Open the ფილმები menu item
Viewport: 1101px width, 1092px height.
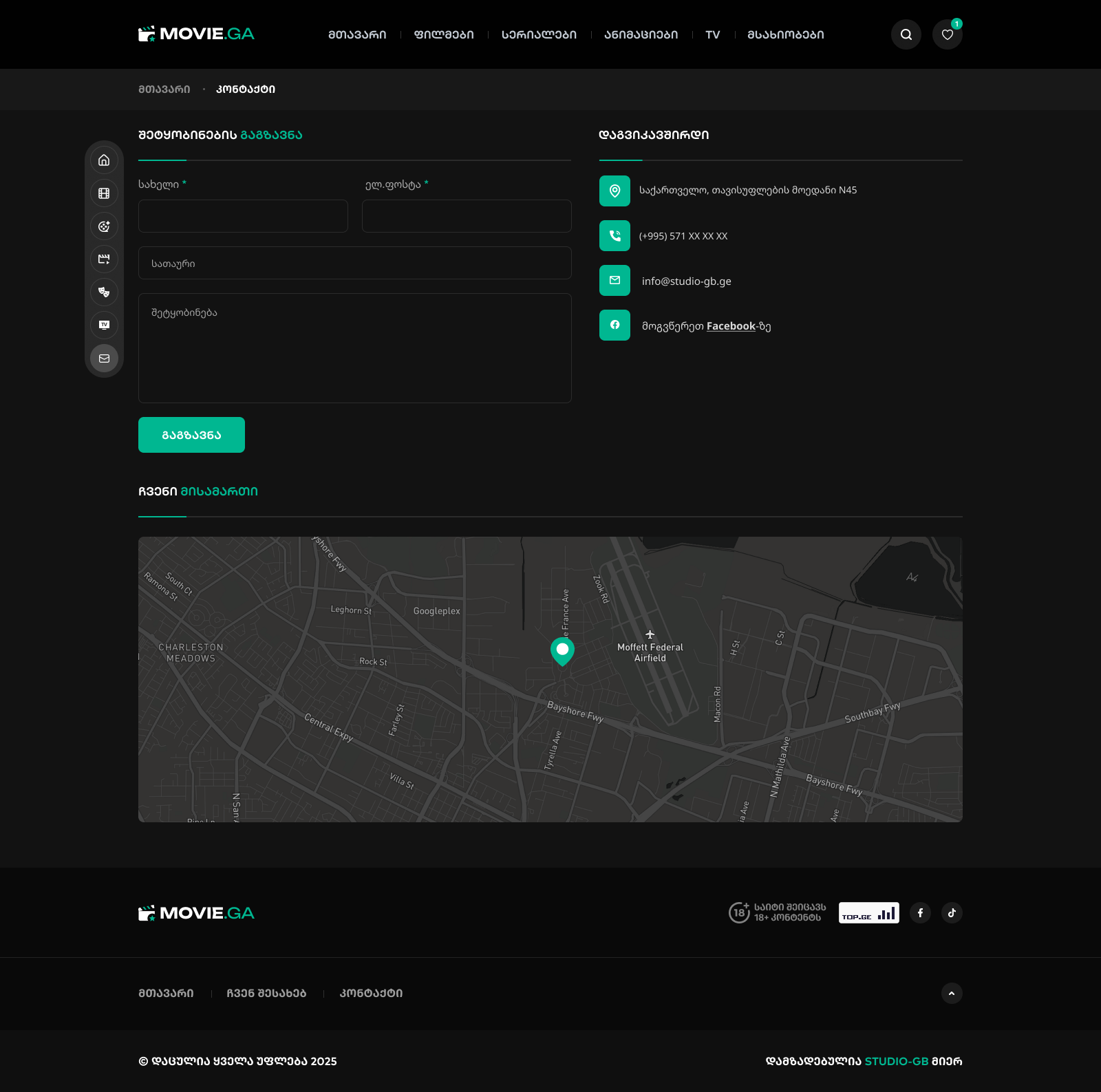coord(444,34)
